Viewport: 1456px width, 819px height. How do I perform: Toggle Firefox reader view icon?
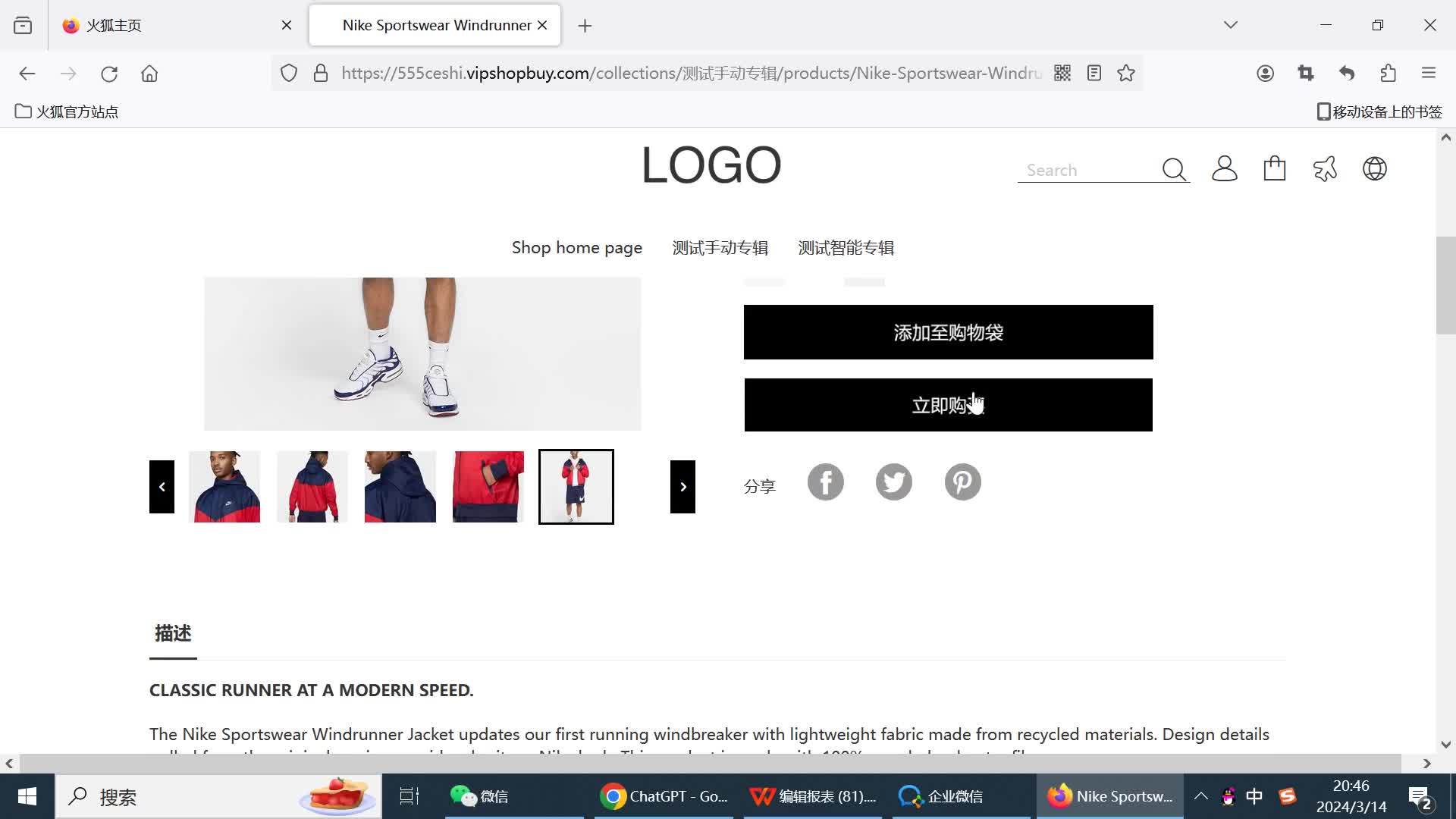(1094, 74)
